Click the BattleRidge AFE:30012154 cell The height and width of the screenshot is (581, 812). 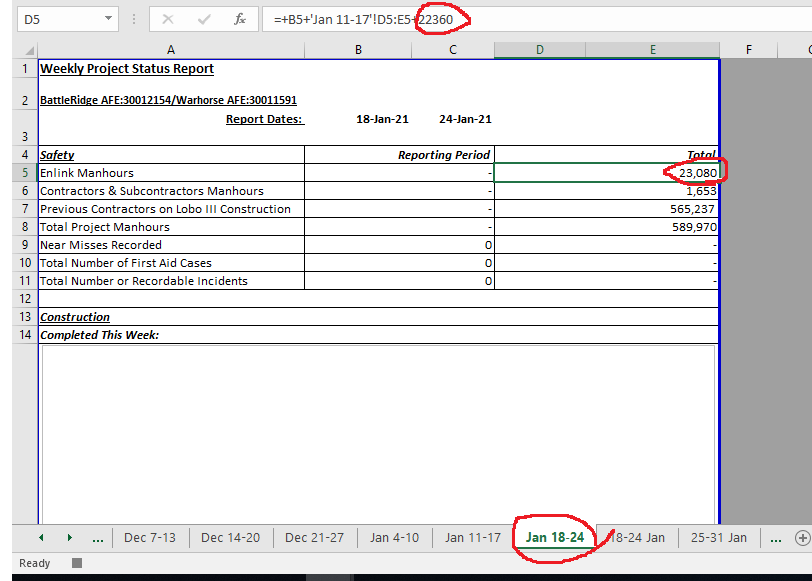coord(168,100)
